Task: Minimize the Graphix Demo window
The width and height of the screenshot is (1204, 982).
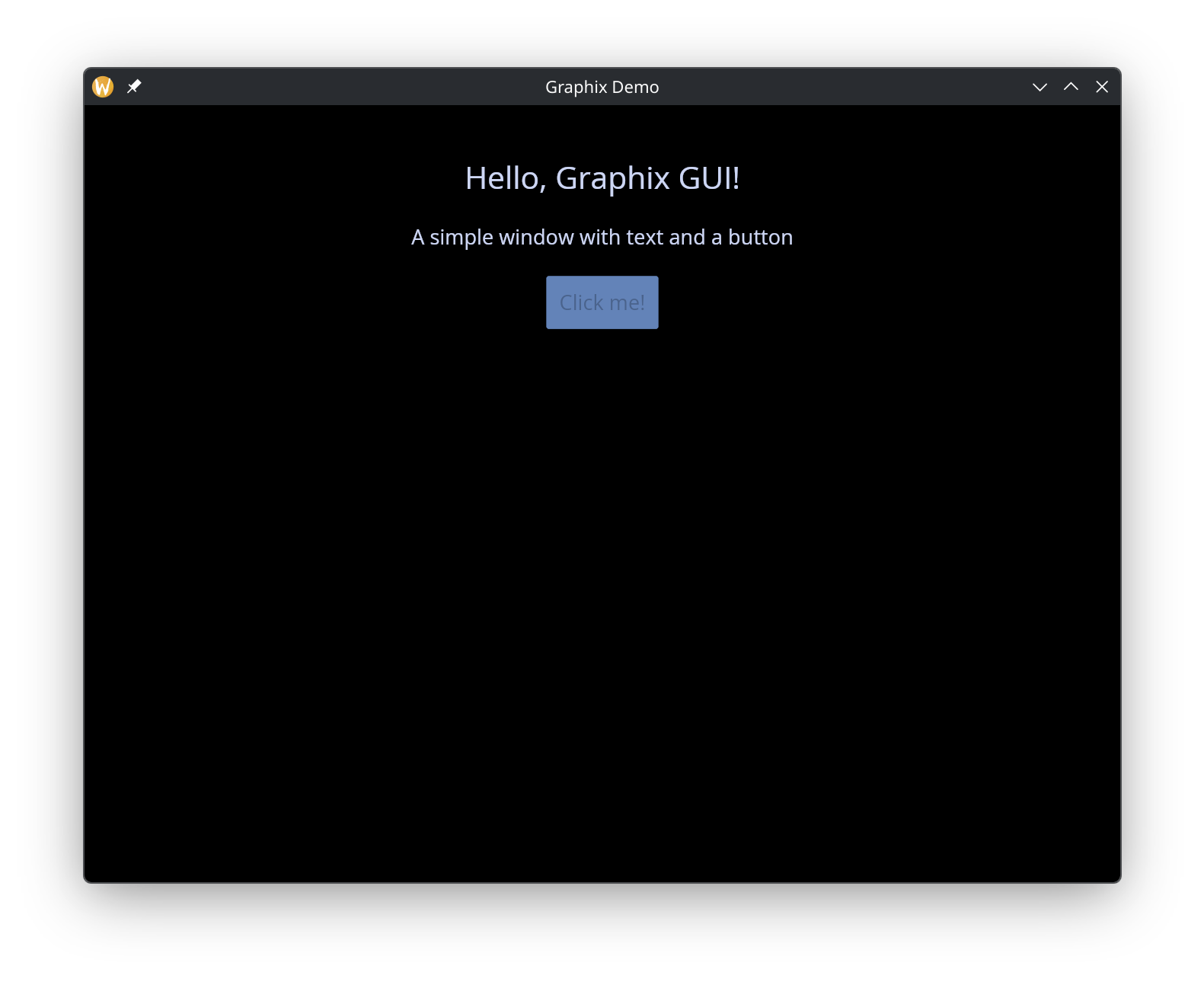Action: pyautogui.click(x=1040, y=87)
